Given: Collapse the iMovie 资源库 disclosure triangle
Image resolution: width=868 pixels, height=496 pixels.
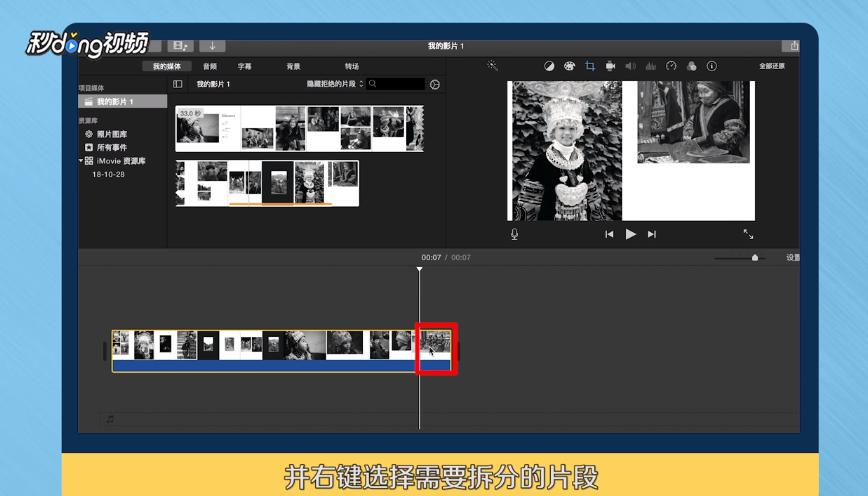Looking at the screenshot, I should point(81,161).
